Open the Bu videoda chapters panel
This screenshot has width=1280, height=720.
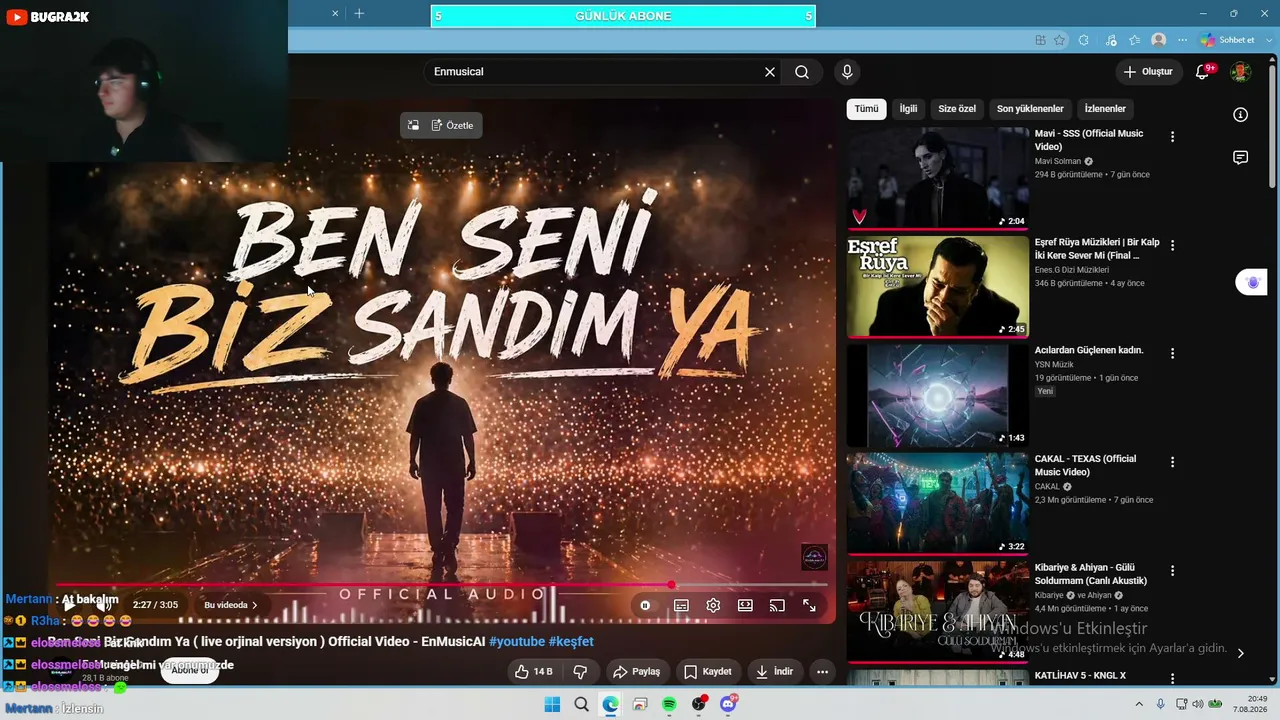[231, 605]
